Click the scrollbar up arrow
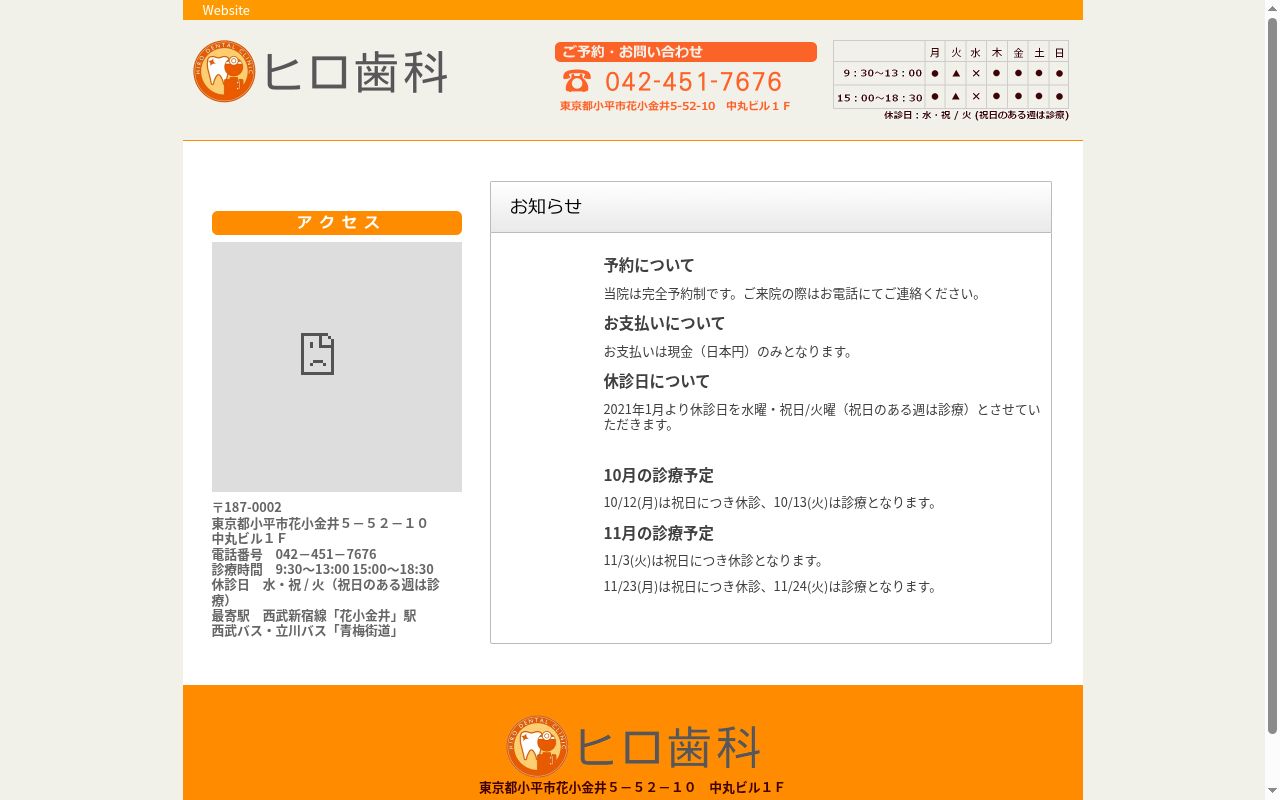Viewport: 1280px width, 800px height. point(1272,7)
